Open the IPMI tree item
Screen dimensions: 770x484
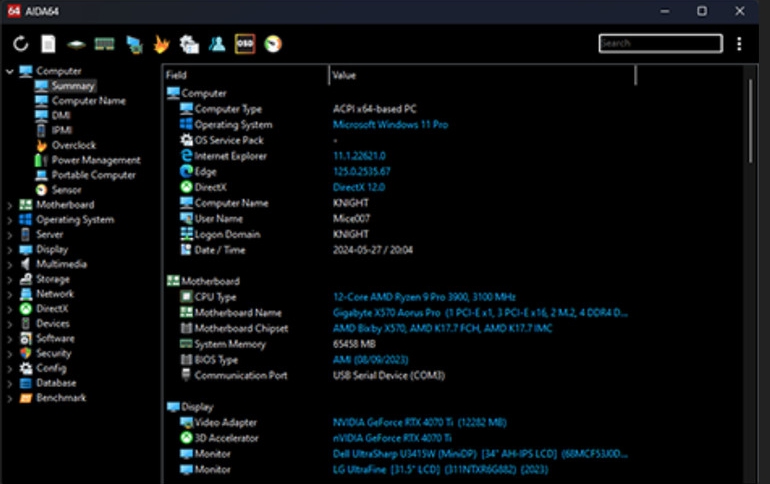point(62,130)
